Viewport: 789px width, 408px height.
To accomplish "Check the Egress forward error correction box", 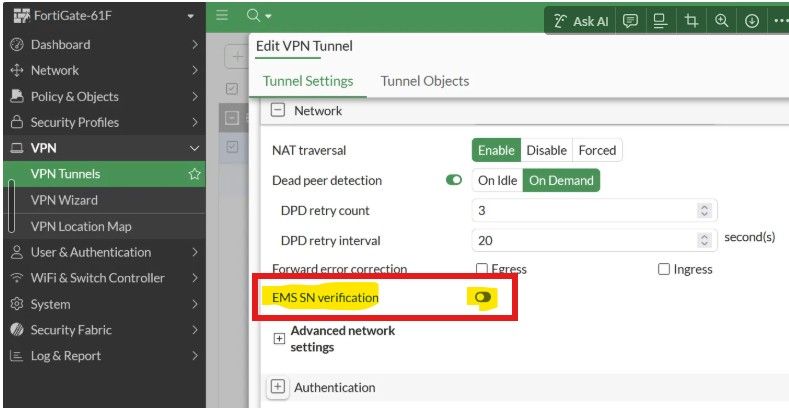I will coord(482,269).
